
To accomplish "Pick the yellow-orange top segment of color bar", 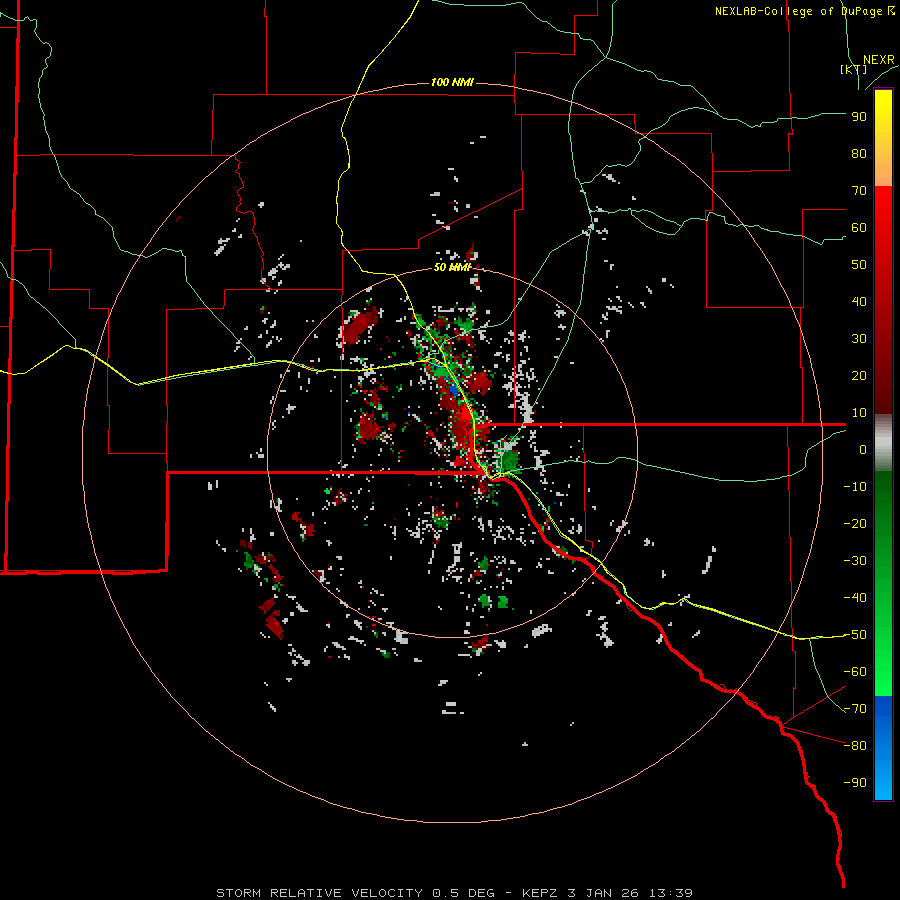I will [x=883, y=138].
